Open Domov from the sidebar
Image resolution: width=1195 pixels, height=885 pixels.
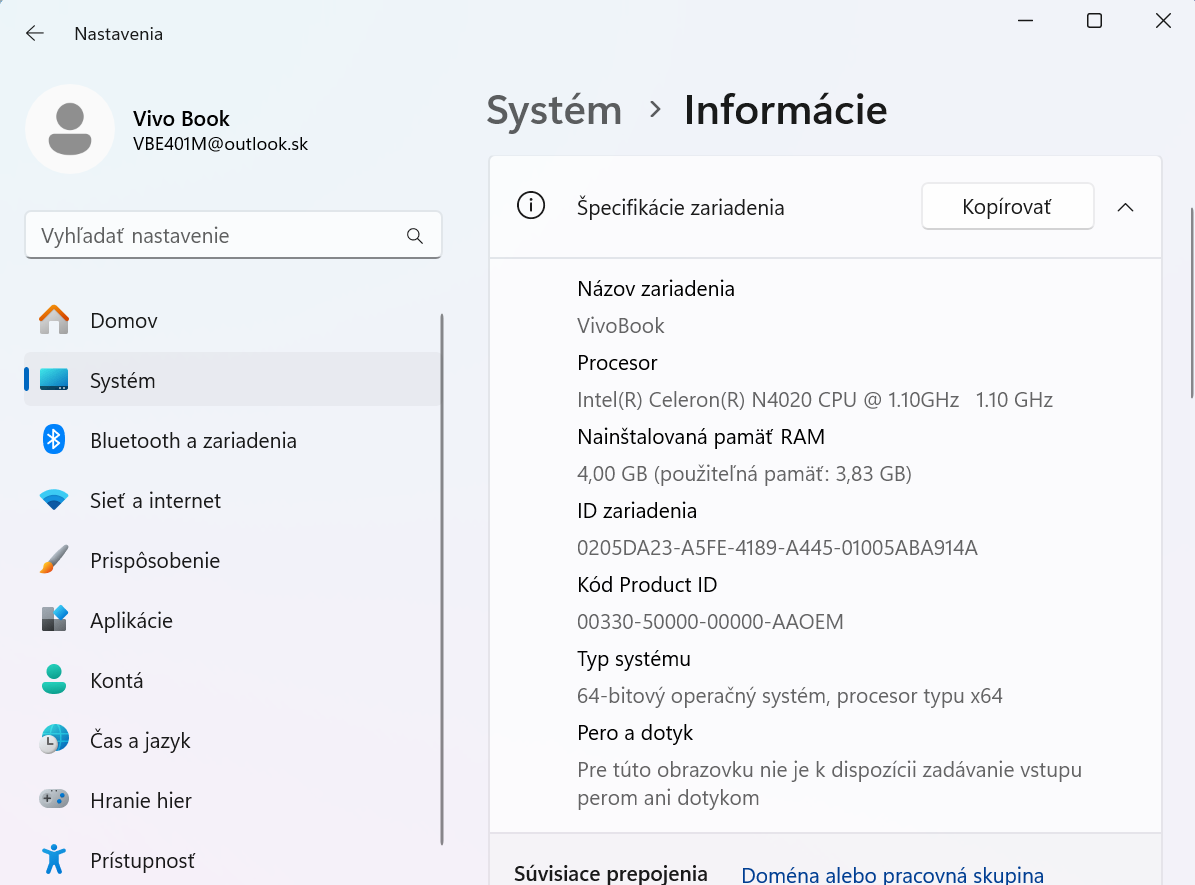pyautogui.click(x=53, y=320)
